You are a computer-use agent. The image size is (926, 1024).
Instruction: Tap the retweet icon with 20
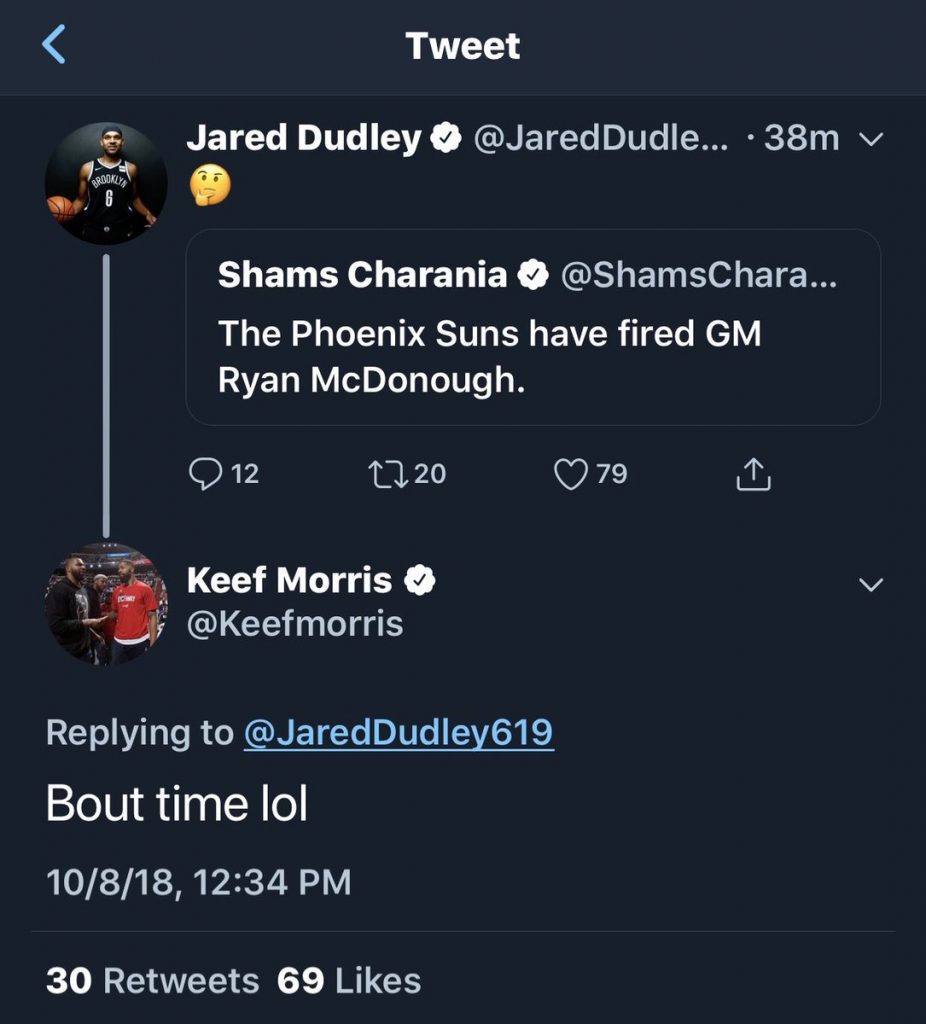pyautogui.click(x=385, y=474)
